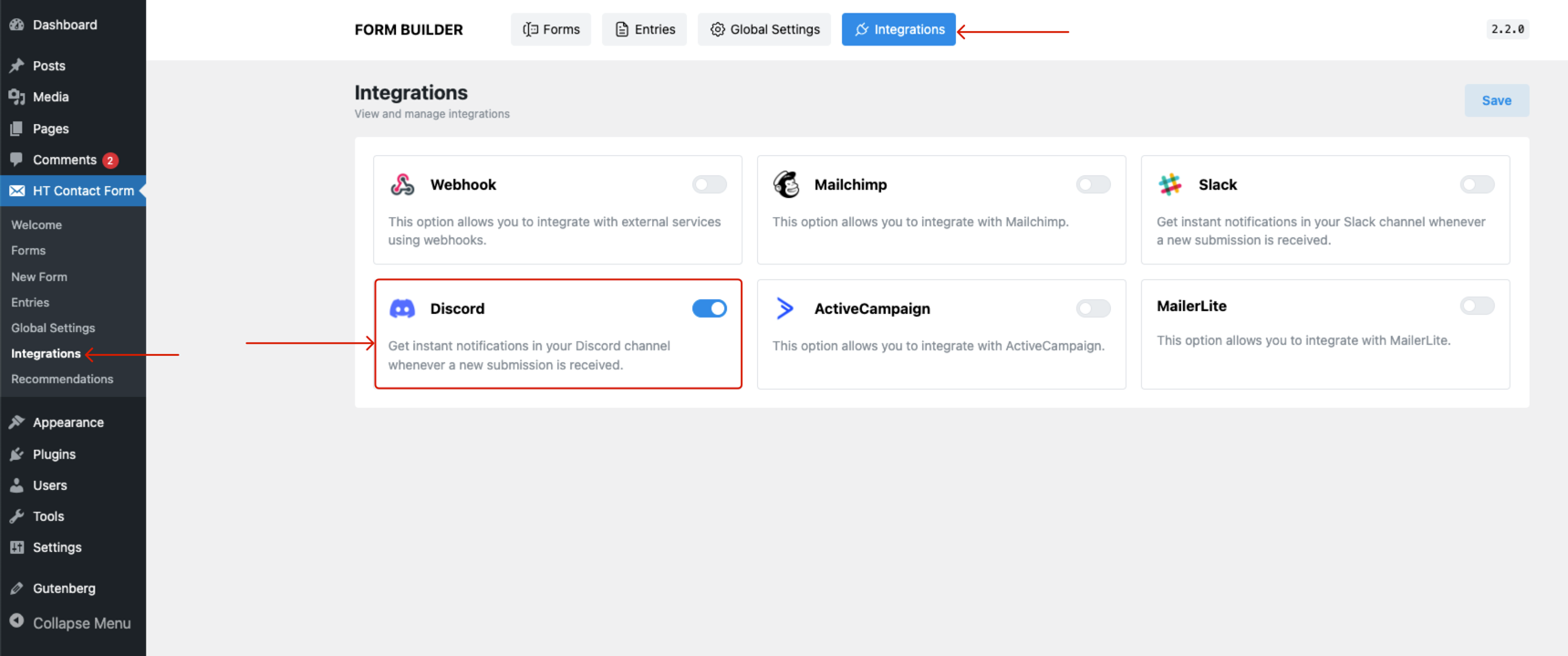1568x656 pixels.
Task: Click the Users person icon
Action: tap(16, 485)
